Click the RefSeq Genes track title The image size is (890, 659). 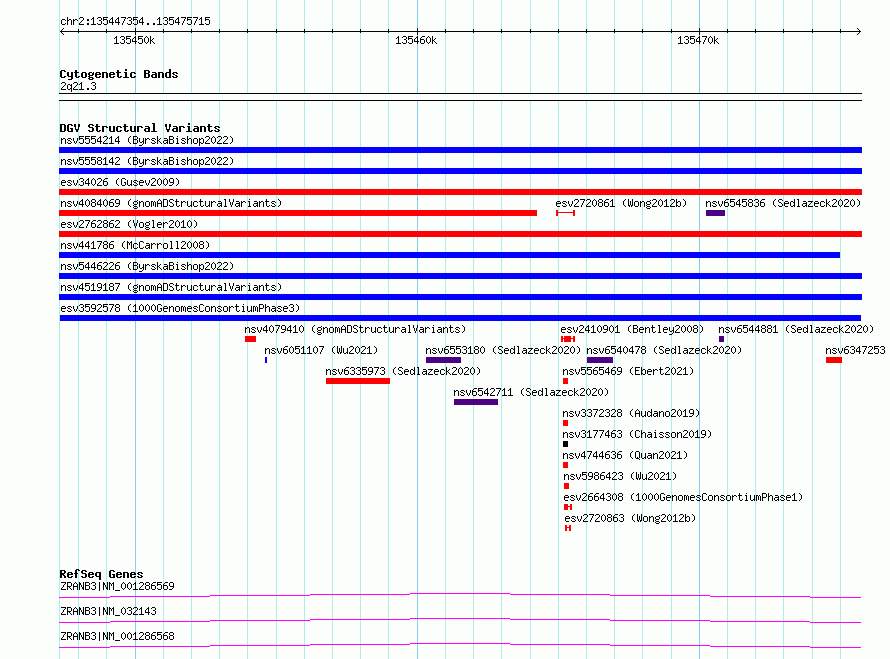point(101,574)
